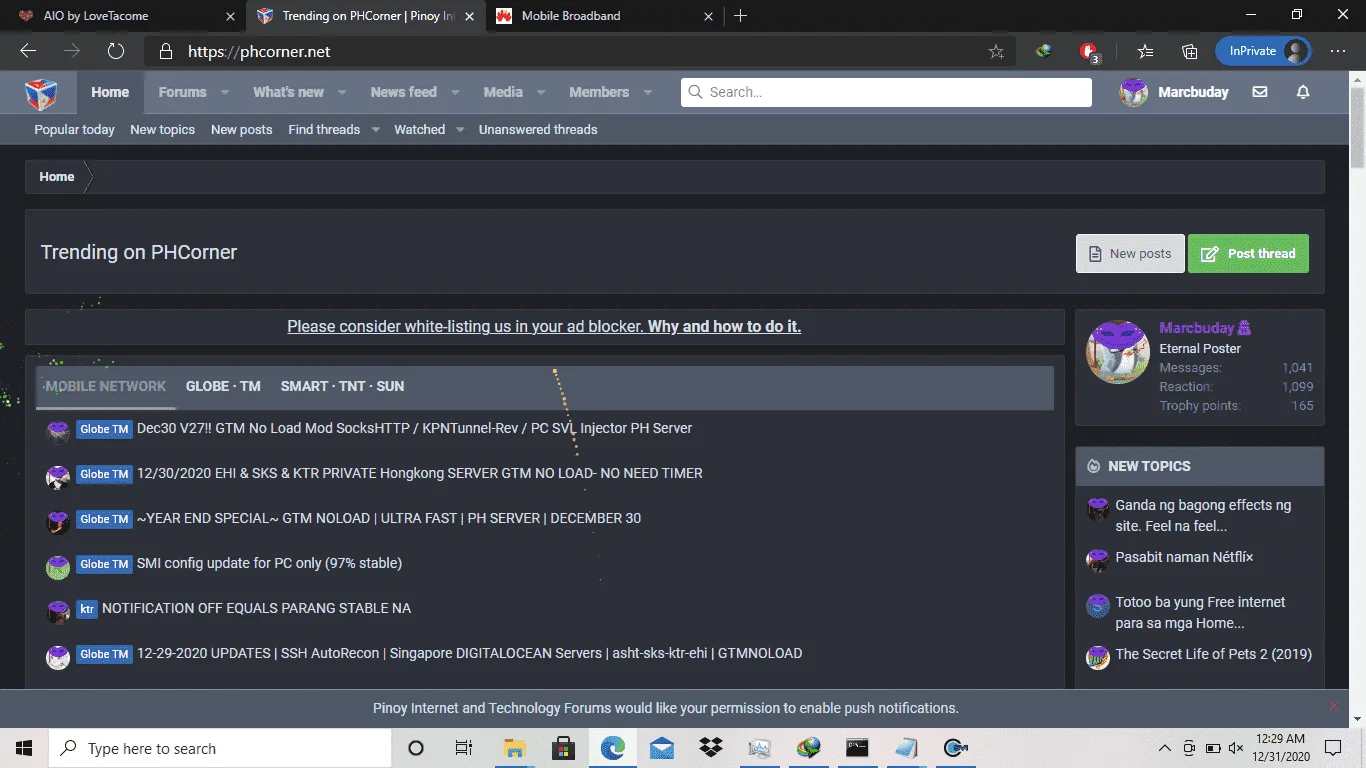
Task: Open the inbox envelope icon in navbar
Action: click(x=1260, y=92)
